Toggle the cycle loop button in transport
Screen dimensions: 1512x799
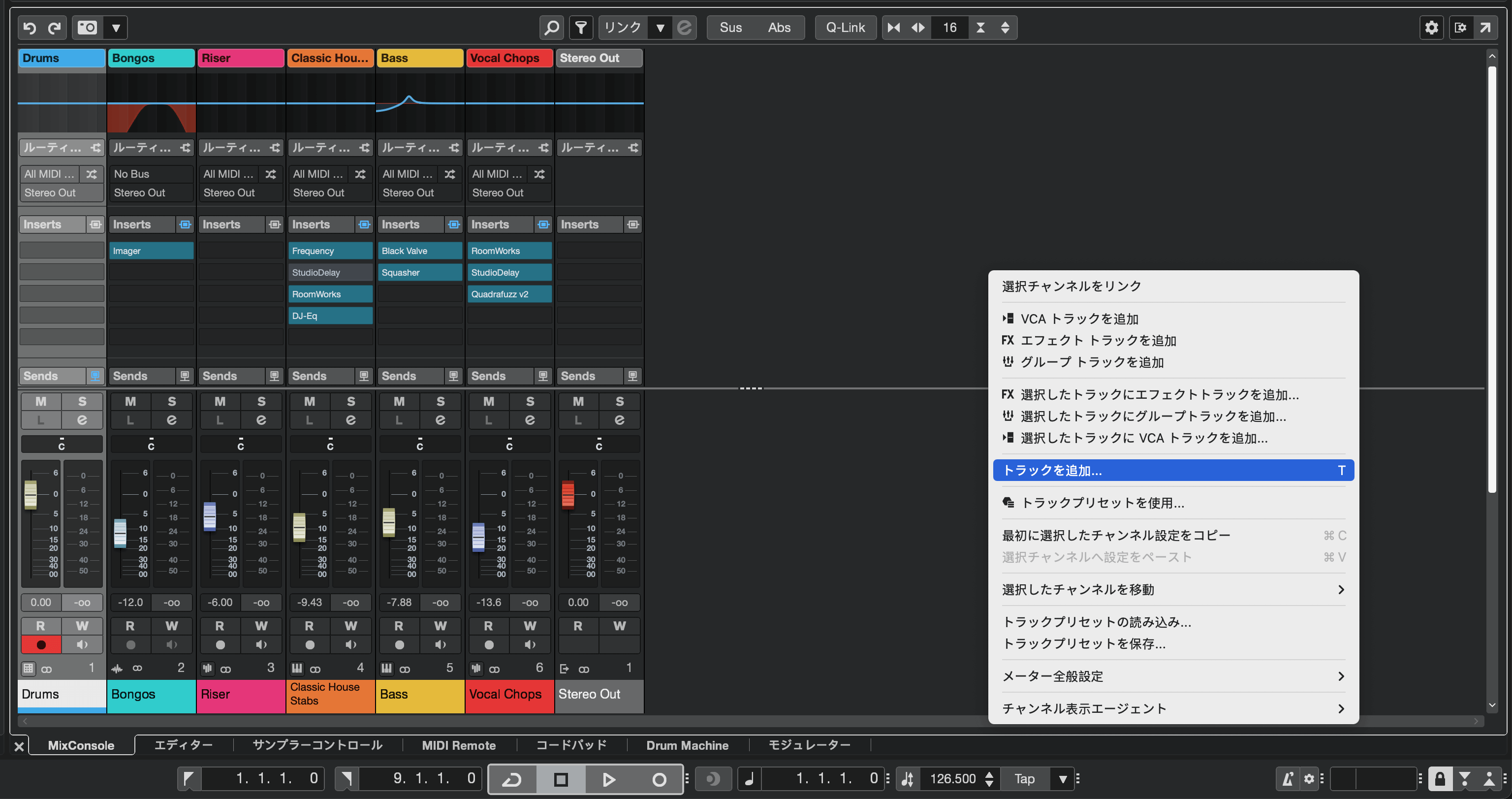point(512,779)
